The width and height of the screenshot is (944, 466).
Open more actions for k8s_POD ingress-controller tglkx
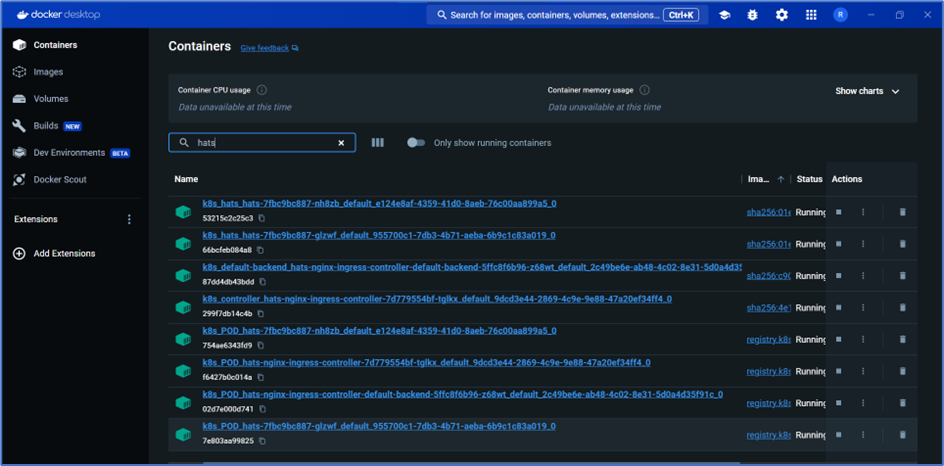[863, 371]
